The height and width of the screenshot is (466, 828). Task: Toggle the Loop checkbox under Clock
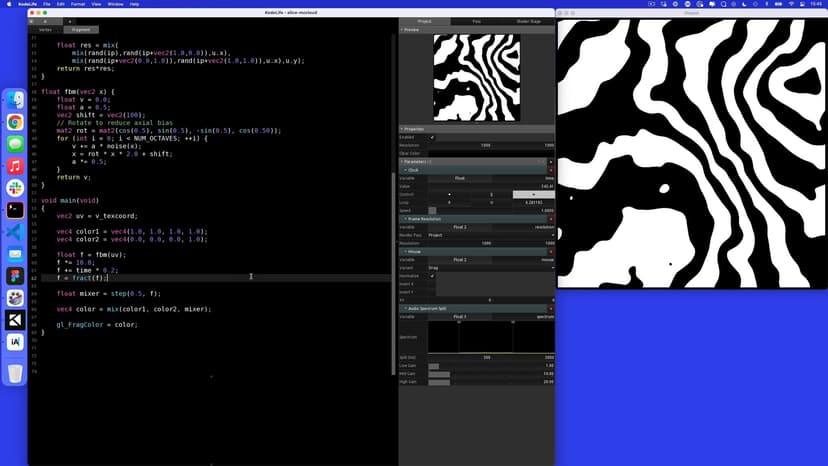[449, 202]
